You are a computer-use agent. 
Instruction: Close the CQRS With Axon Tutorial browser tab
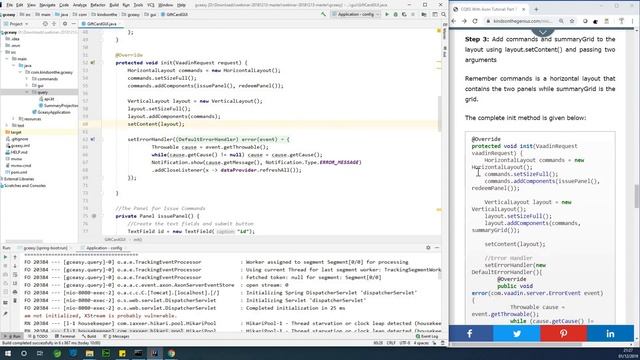524,9
